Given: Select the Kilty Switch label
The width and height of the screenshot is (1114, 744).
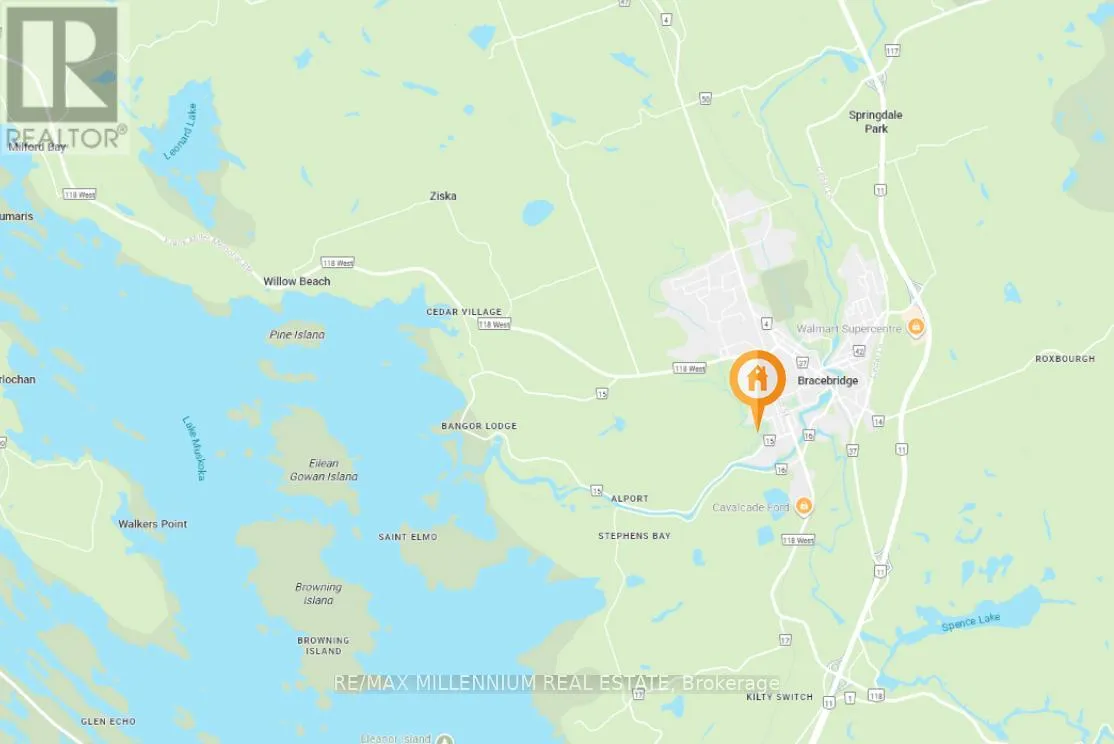Looking at the screenshot, I should pyautogui.click(x=779, y=696).
